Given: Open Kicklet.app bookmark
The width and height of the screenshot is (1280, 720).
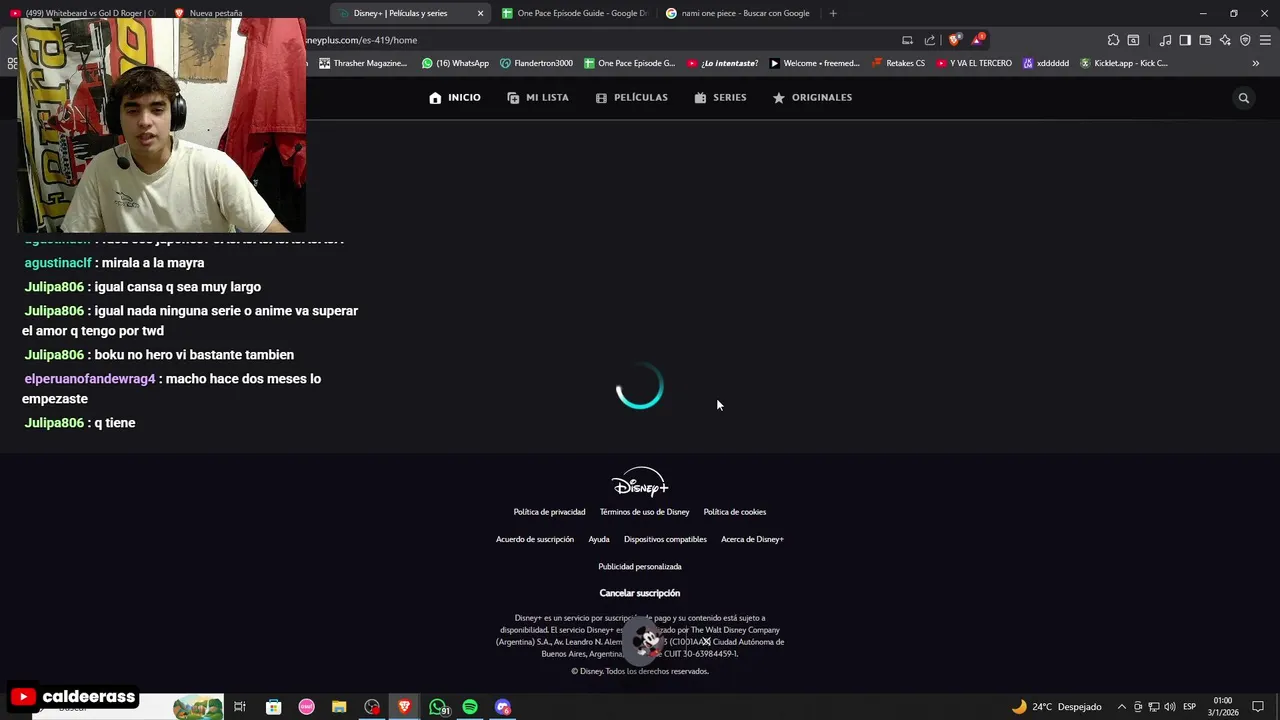Looking at the screenshot, I should 1123,63.
